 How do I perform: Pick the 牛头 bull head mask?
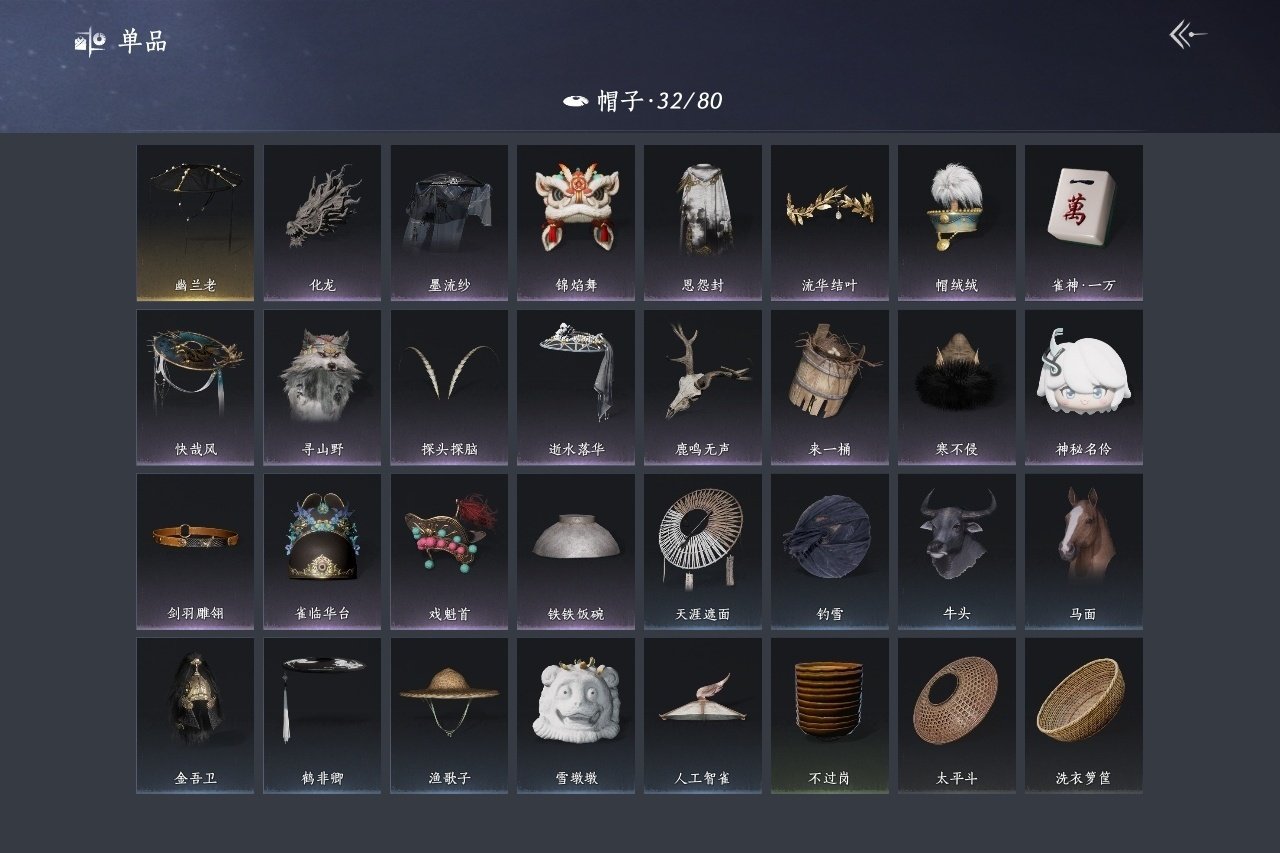click(x=957, y=551)
